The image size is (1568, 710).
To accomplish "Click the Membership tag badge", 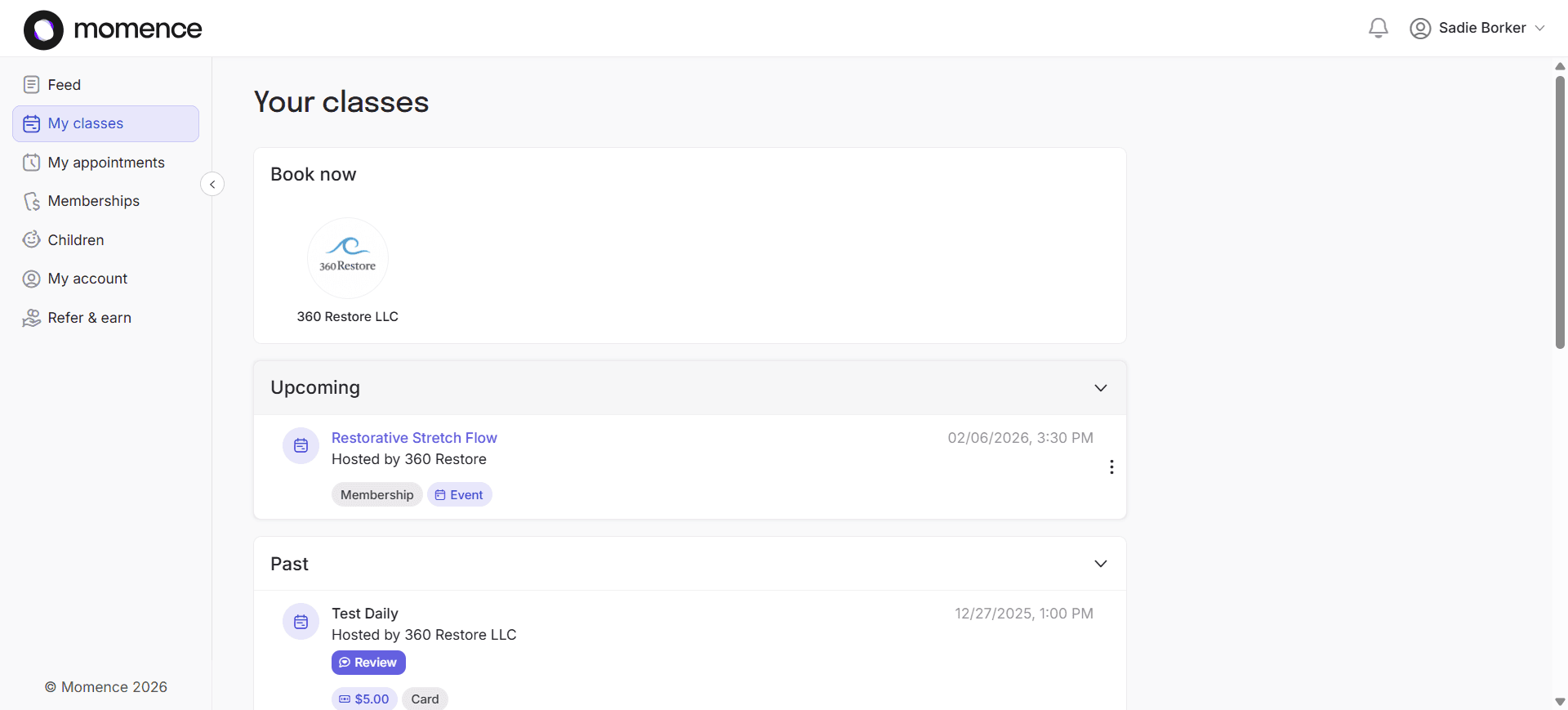I will (x=376, y=495).
